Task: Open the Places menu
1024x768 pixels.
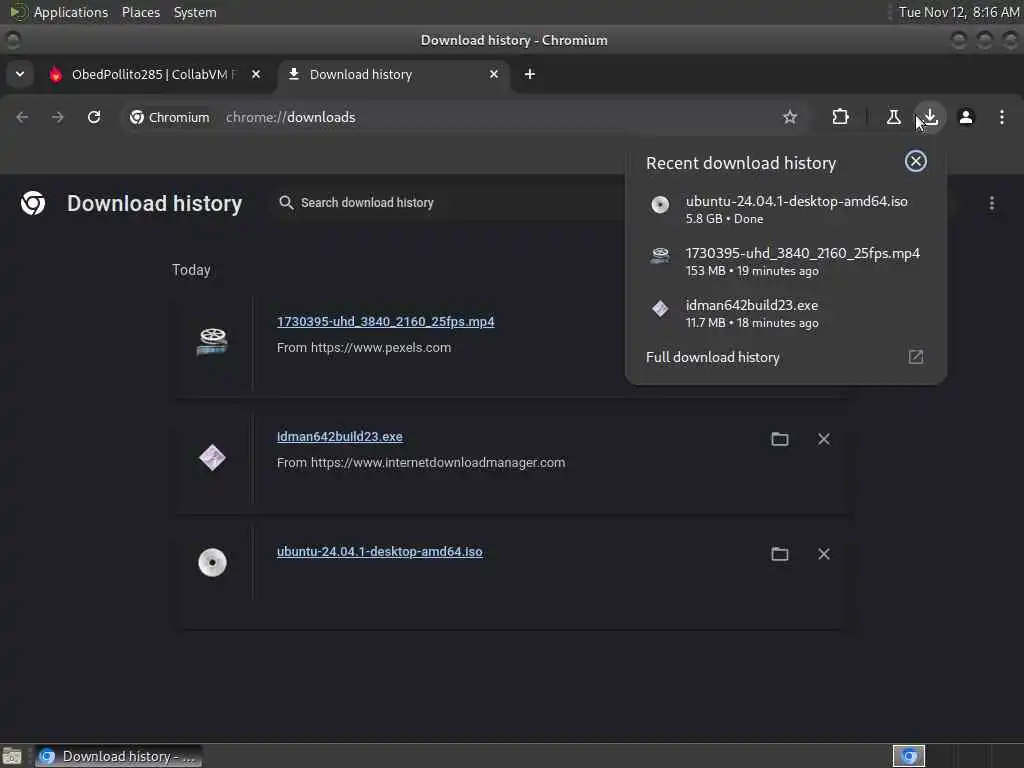Action: point(140,12)
